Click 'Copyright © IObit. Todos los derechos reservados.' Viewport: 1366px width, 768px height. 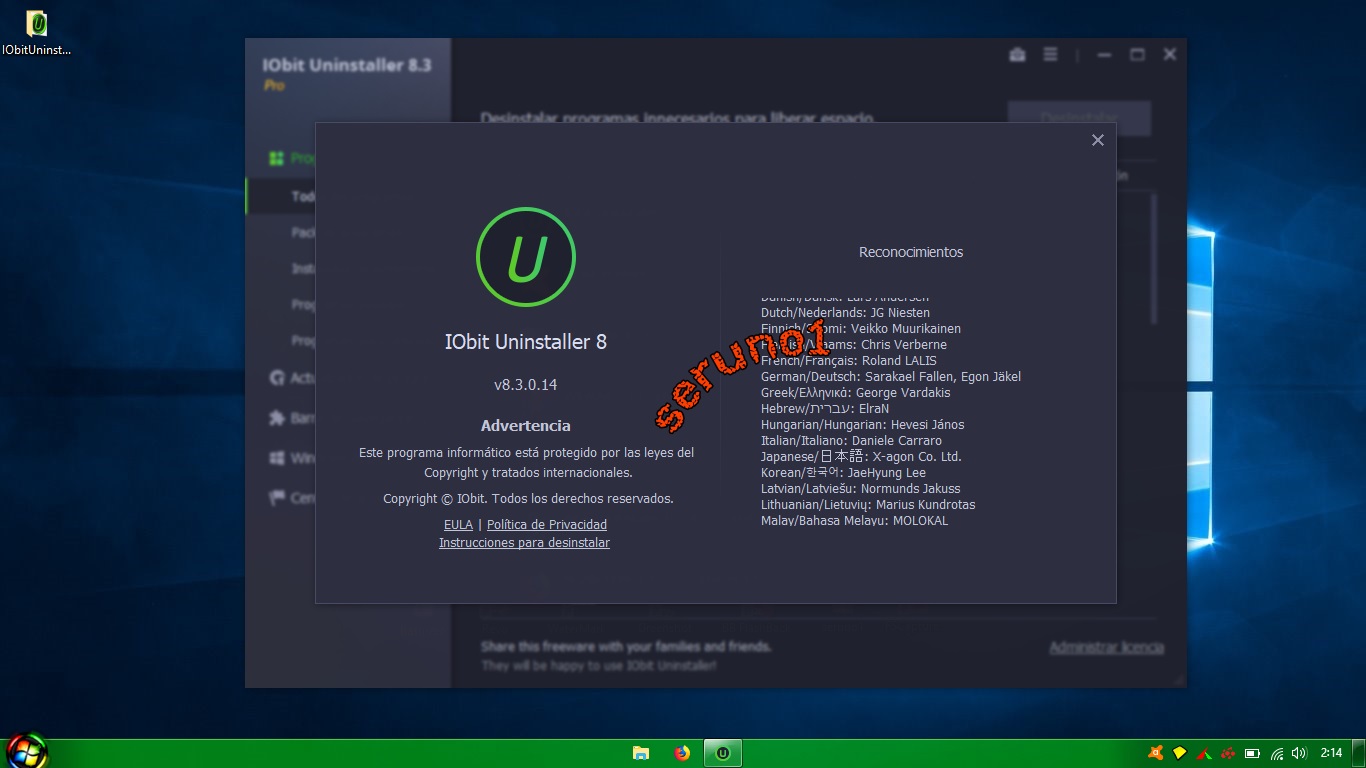click(x=528, y=499)
